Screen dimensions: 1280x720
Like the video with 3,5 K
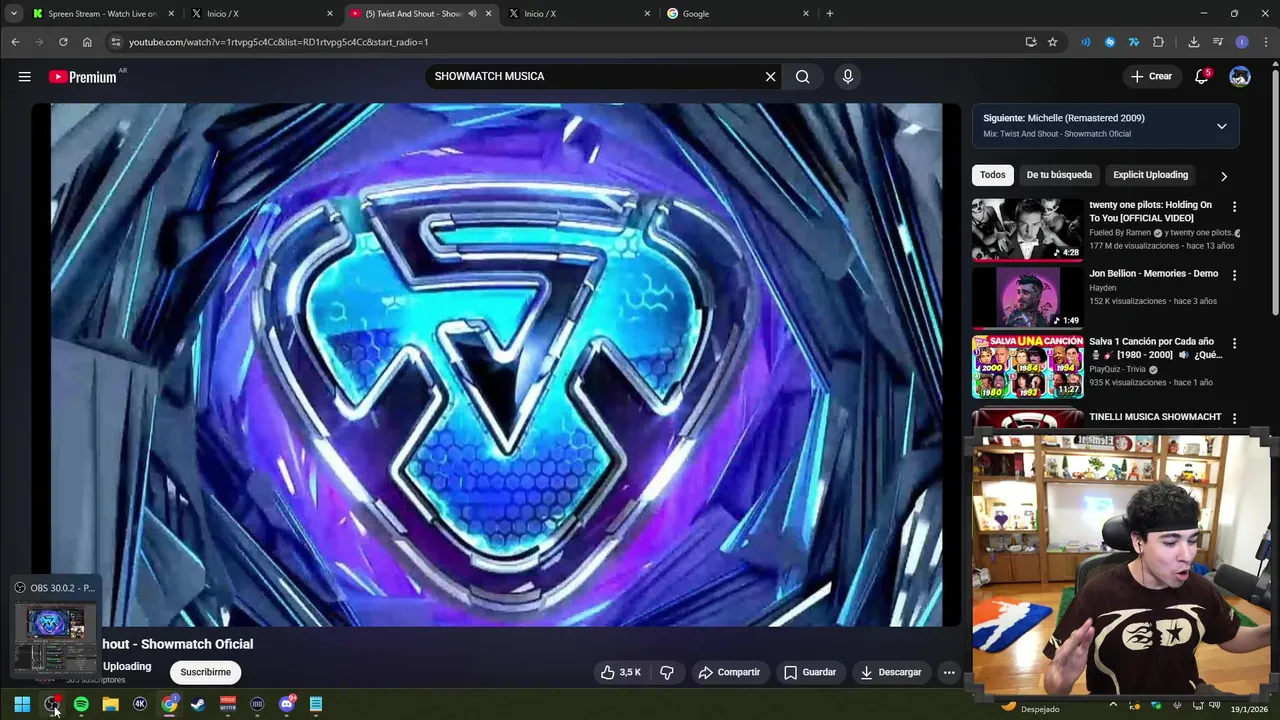point(620,672)
